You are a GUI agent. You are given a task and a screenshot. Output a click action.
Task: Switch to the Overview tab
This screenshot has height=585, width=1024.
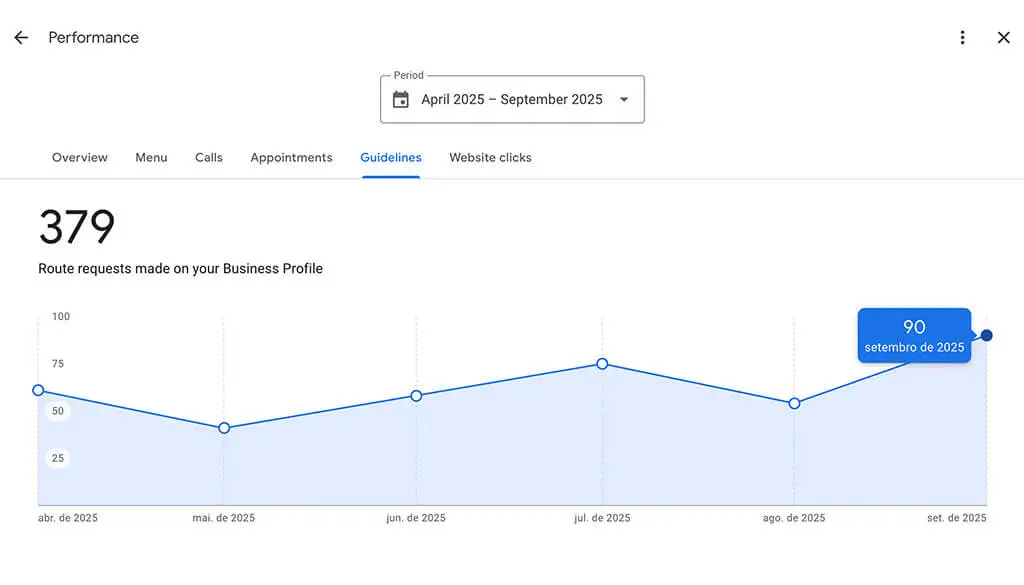[80, 158]
